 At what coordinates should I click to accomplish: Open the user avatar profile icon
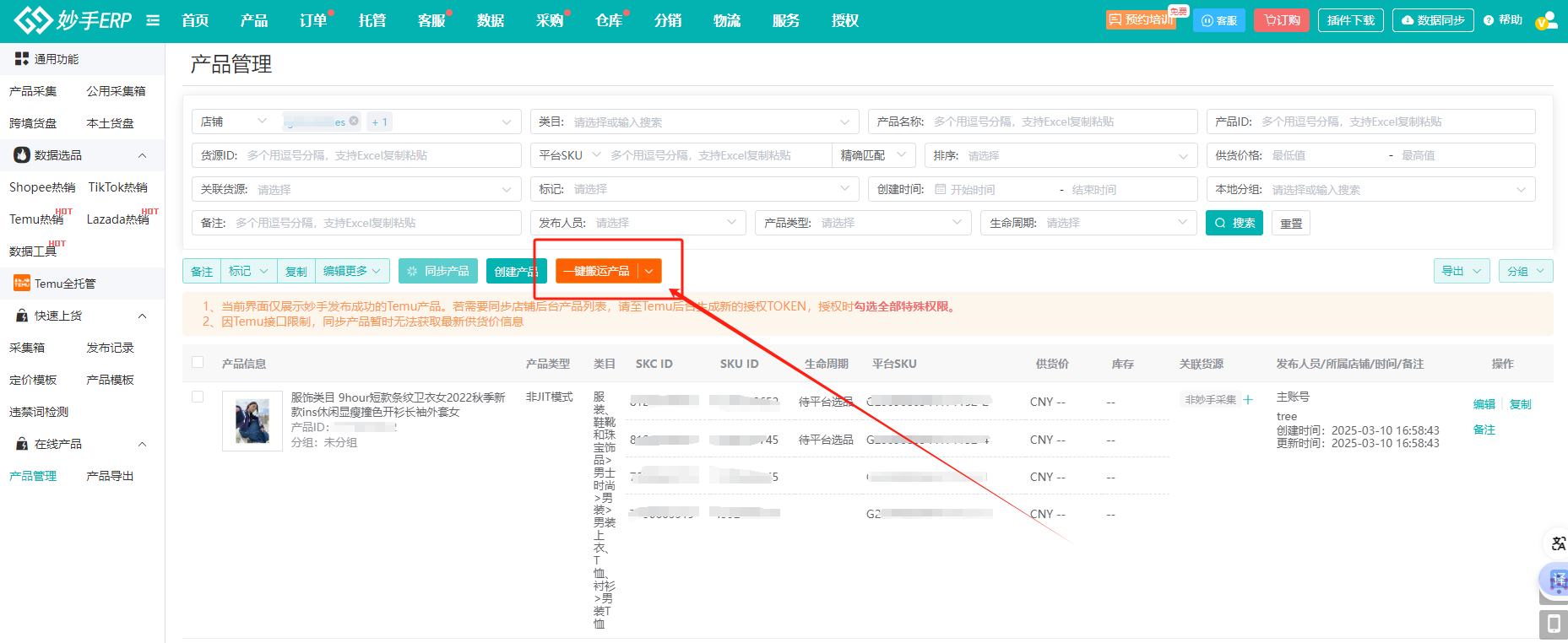pos(1547,20)
